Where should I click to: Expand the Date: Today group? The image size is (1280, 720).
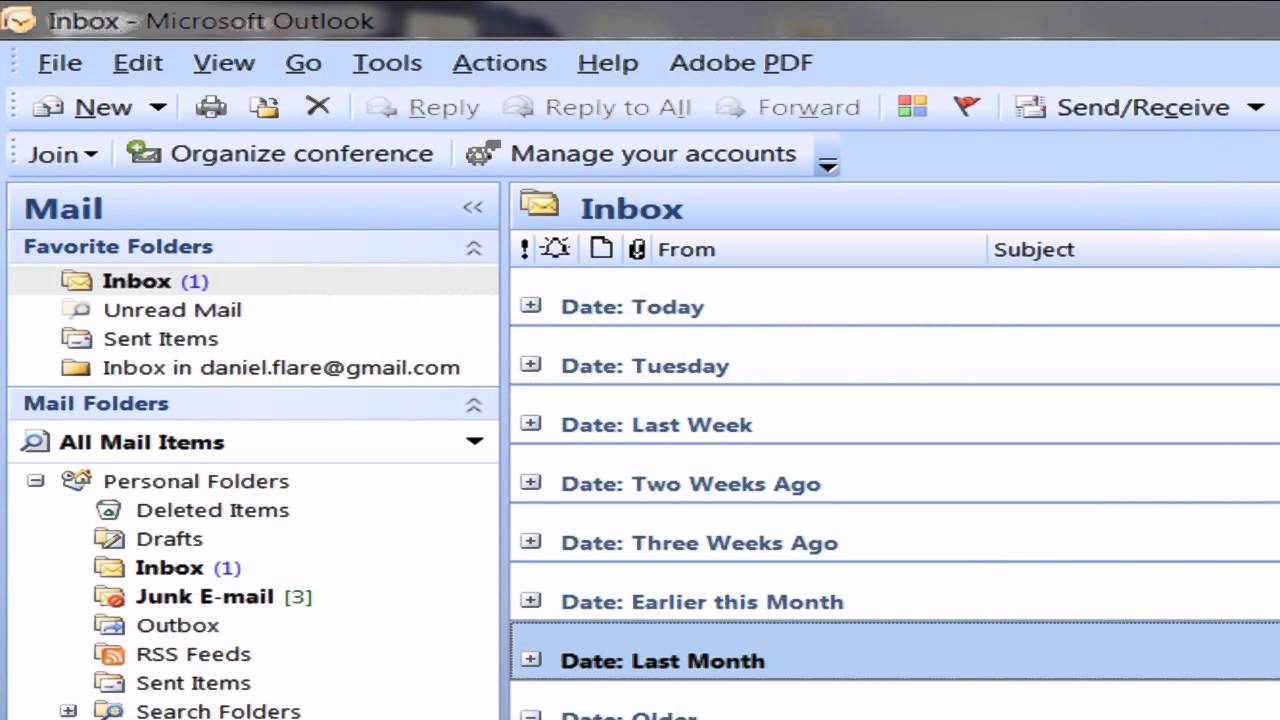pos(531,305)
